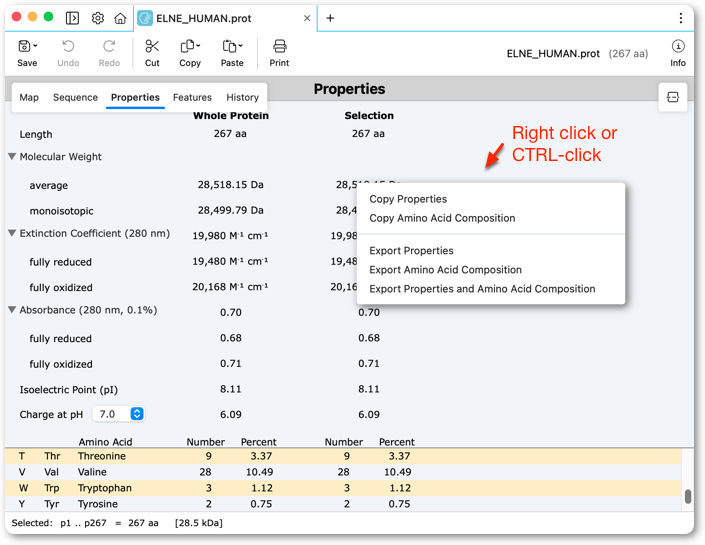The height and width of the screenshot is (545, 705).
Task: Click the Length label
Action: point(36,134)
